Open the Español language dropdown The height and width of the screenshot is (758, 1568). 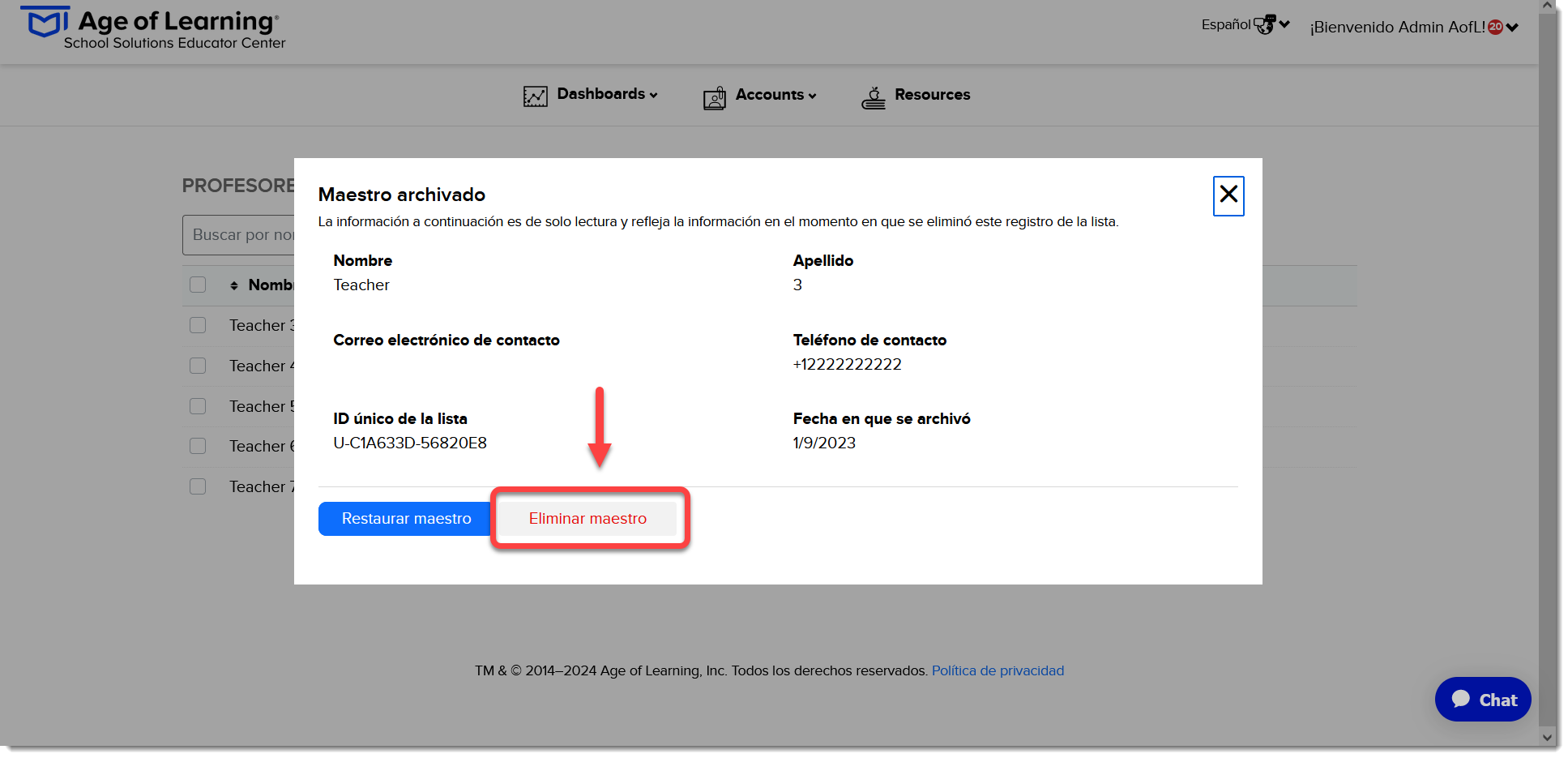[1245, 24]
